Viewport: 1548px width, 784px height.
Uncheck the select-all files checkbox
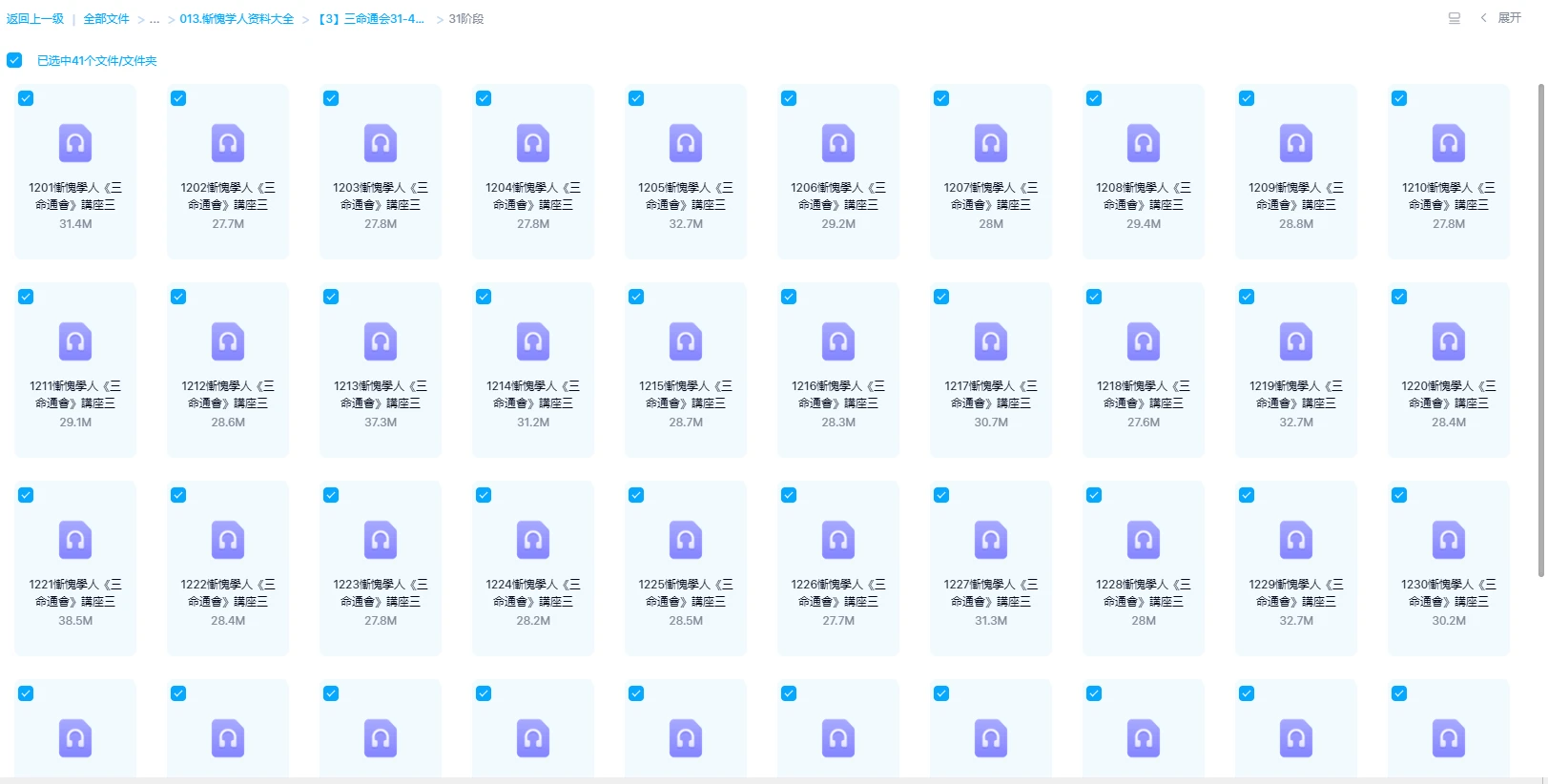pos(14,60)
